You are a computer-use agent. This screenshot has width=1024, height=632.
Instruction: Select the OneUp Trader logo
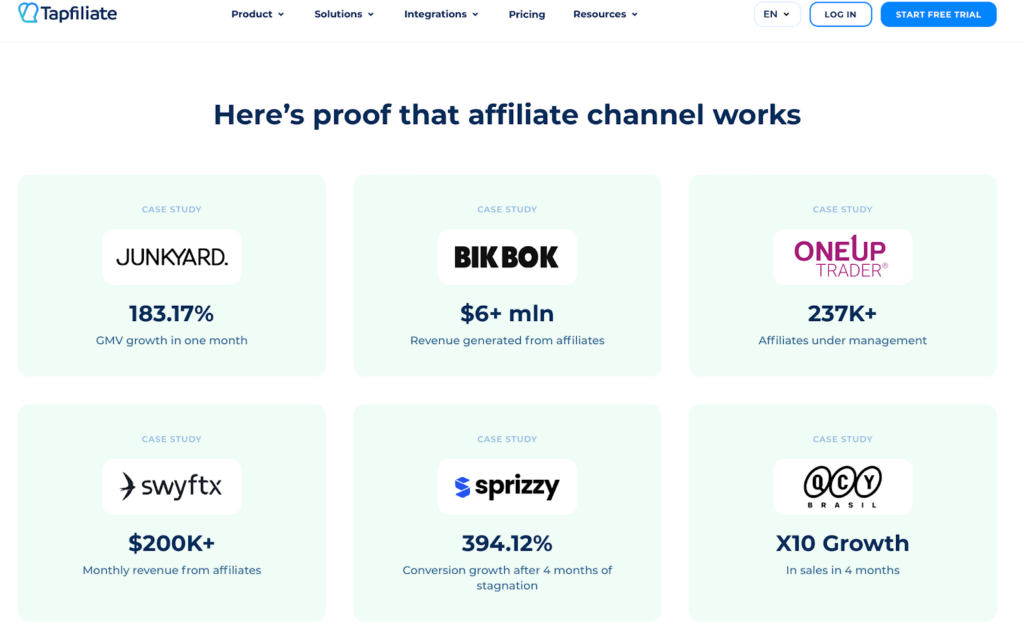click(x=842, y=257)
